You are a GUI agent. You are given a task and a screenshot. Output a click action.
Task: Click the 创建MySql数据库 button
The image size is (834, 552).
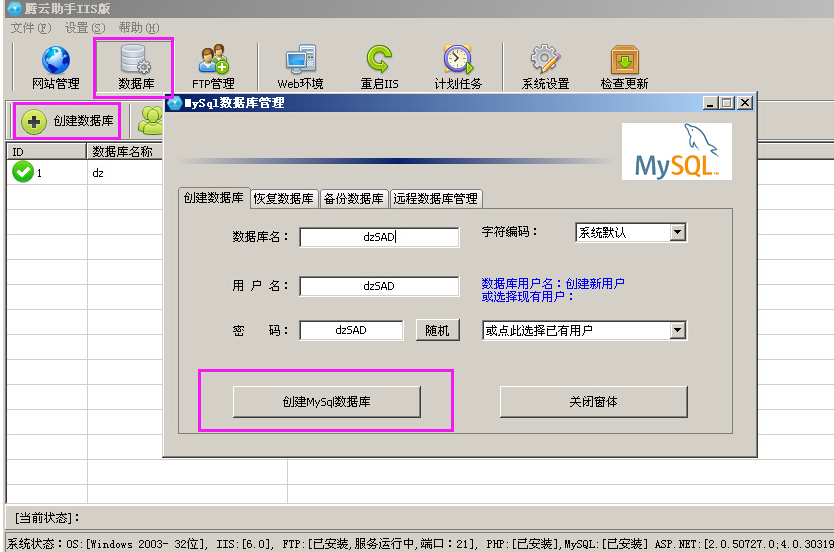(x=327, y=402)
